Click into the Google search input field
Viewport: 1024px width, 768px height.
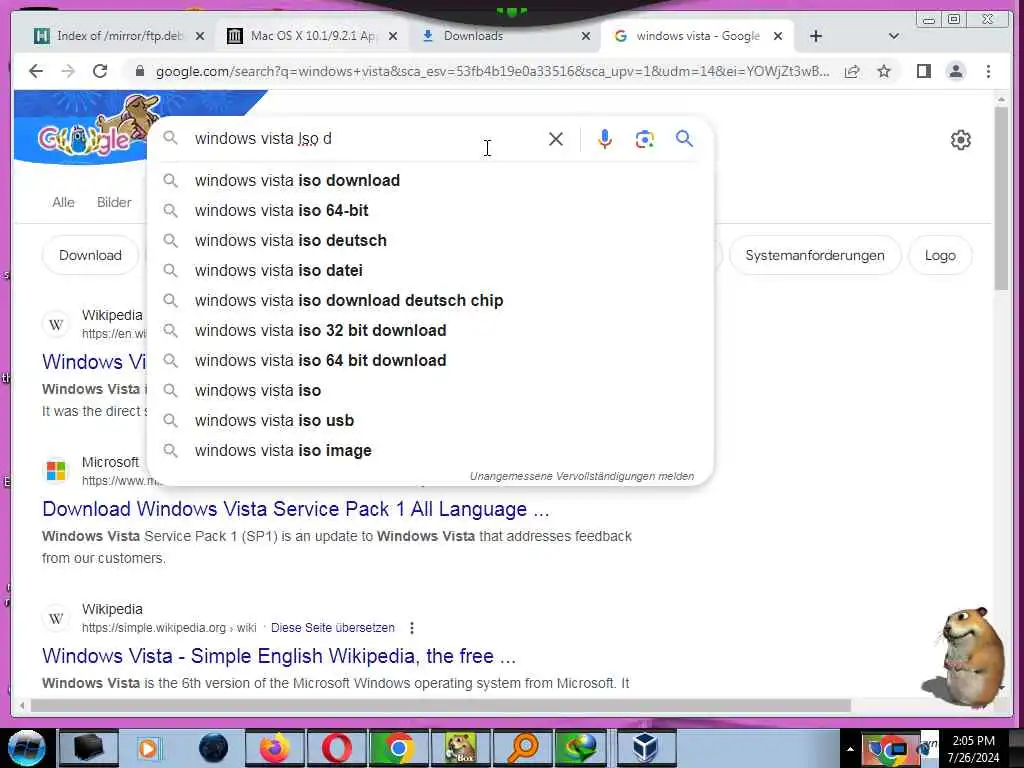point(366,138)
